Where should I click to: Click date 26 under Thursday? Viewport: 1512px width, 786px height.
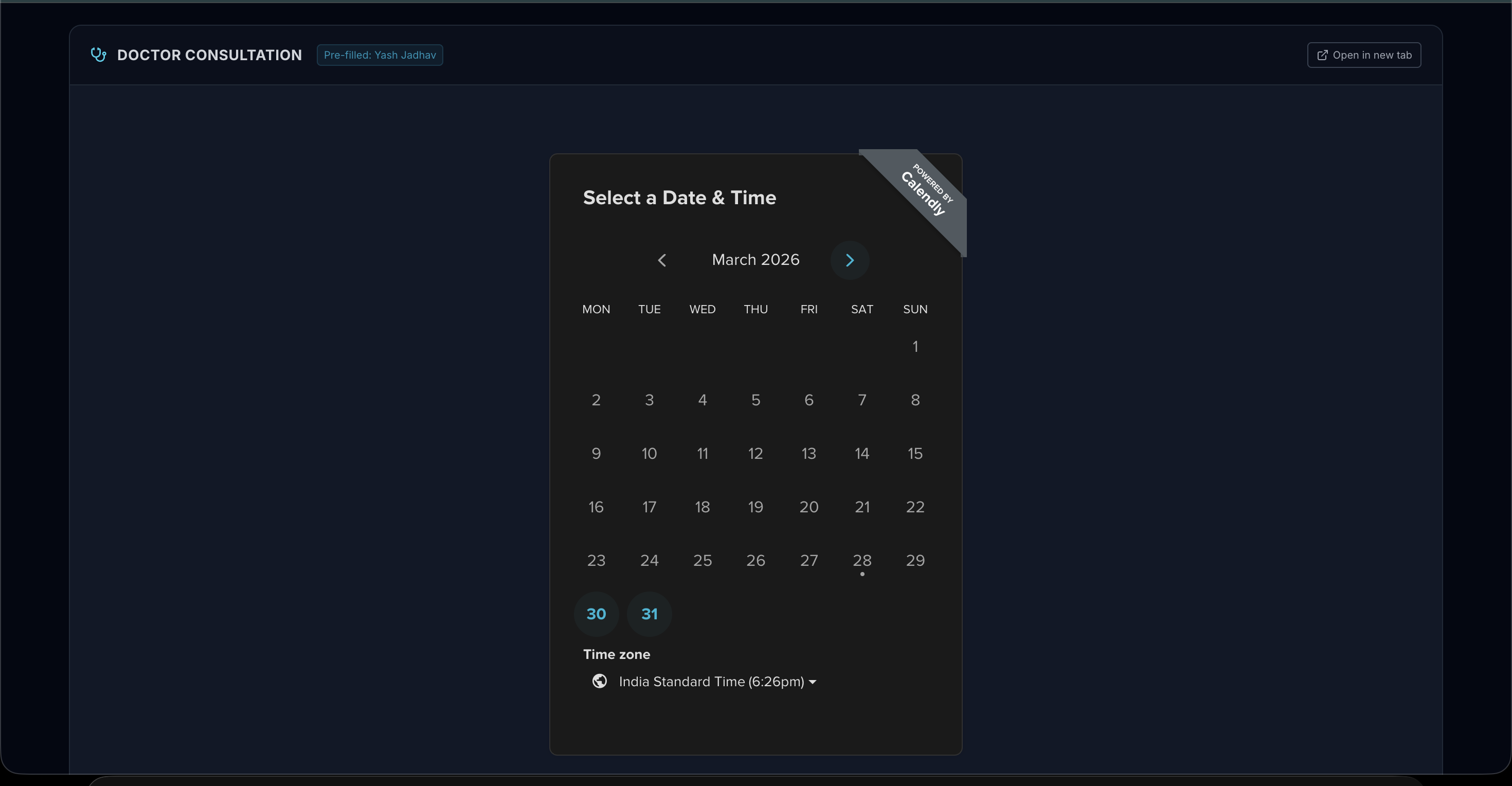click(x=755, y=561)
